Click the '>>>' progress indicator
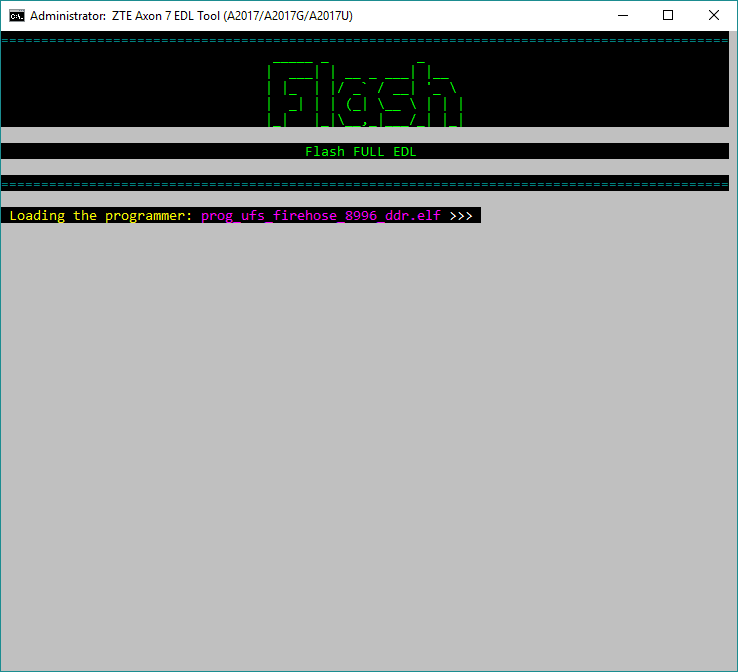 pos(461,216)
